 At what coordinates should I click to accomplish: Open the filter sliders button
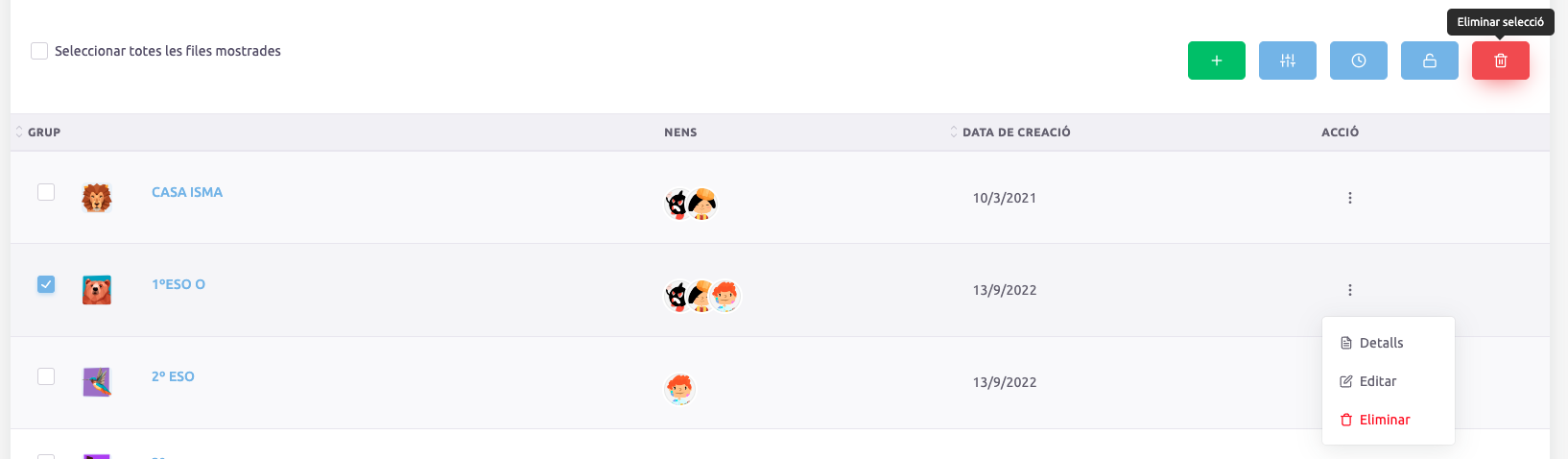tap(1287, 60)
